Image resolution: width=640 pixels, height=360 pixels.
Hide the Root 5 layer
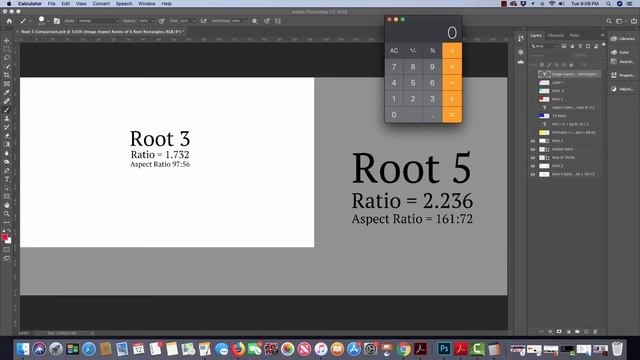click(533, 166)
